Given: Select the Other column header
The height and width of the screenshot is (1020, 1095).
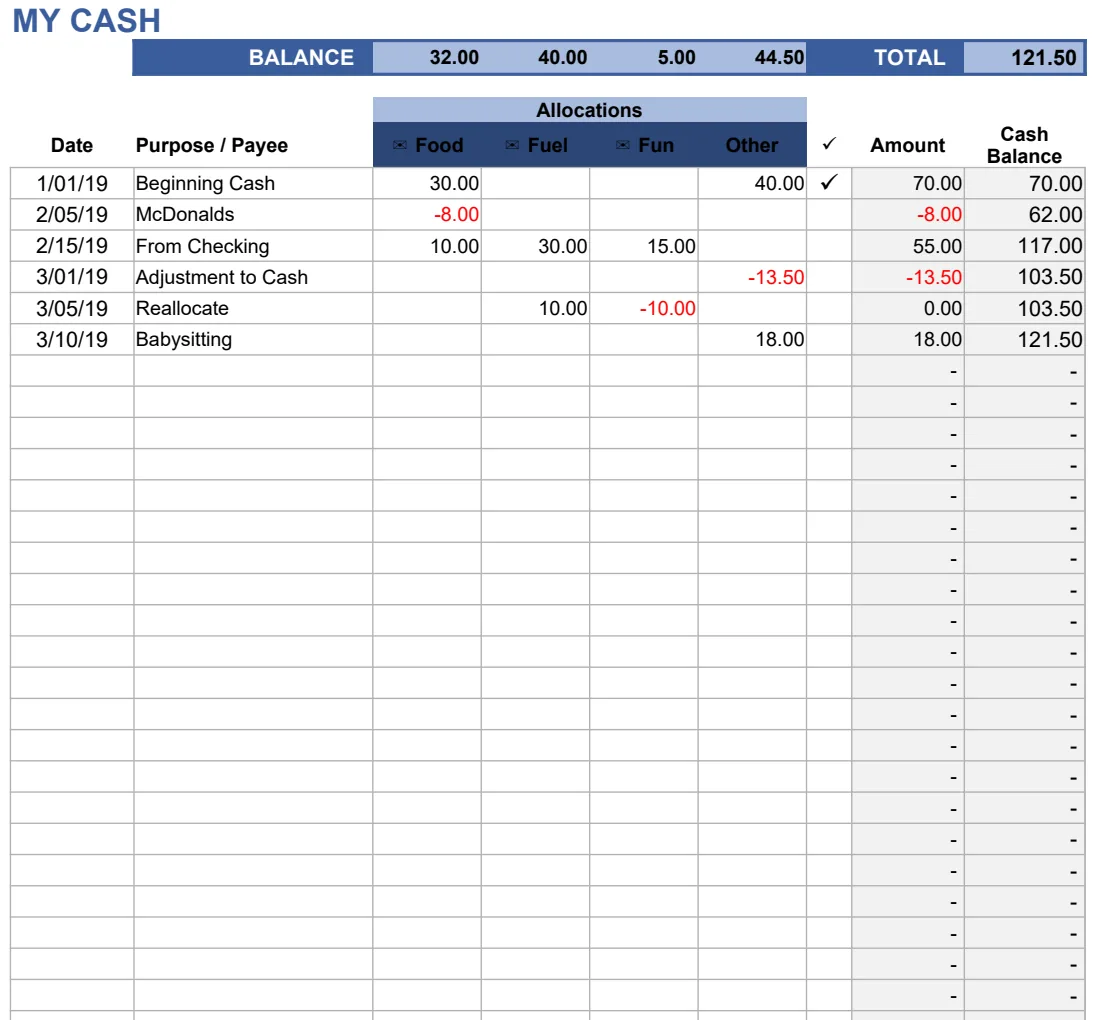Looking at the screenshot, I should click(x=751, y=145).
